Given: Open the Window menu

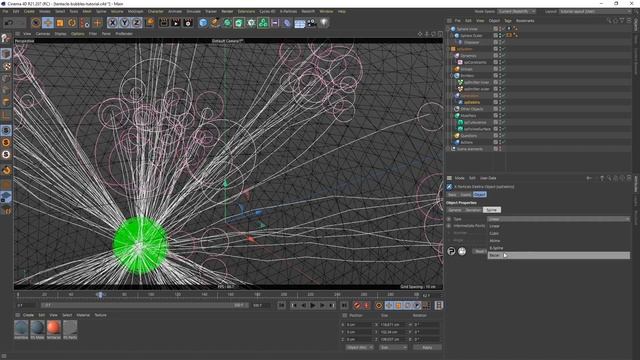Looking at the screenshot, I should click(x=326, y=11).
